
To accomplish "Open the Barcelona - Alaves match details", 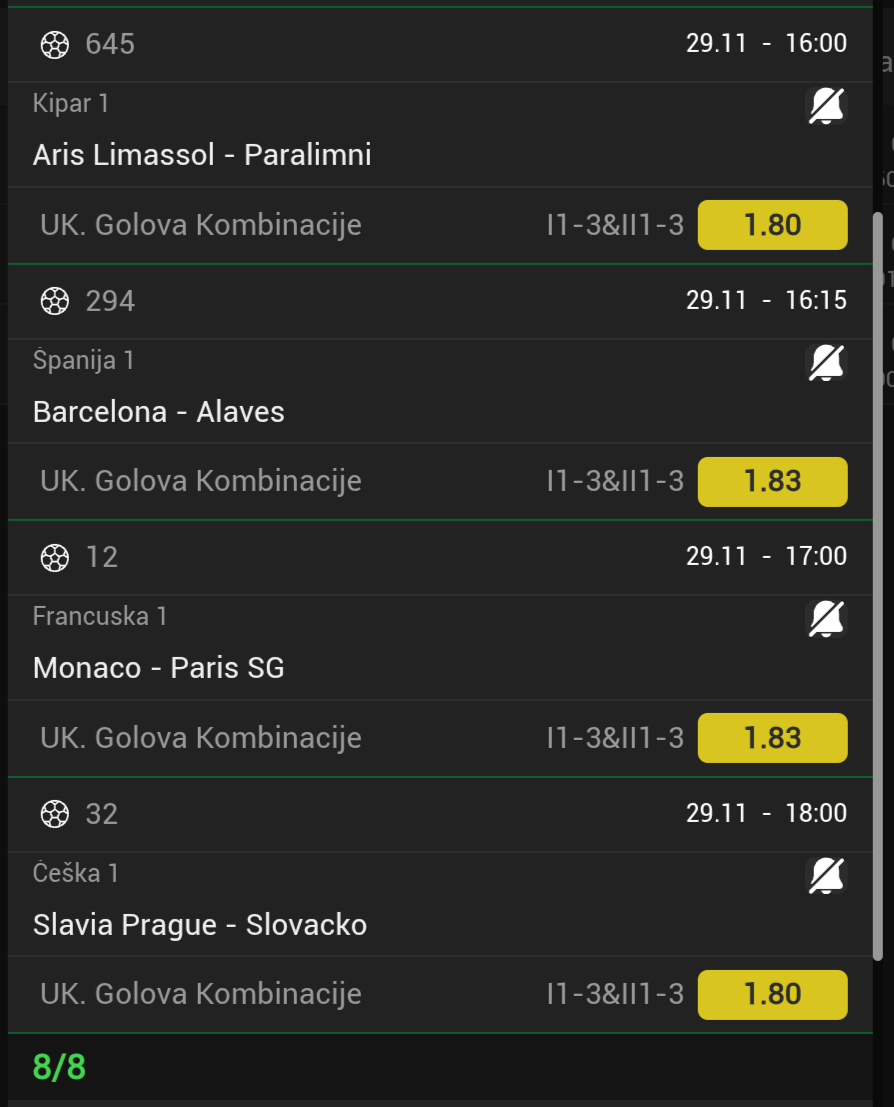I will pos(159,412).
